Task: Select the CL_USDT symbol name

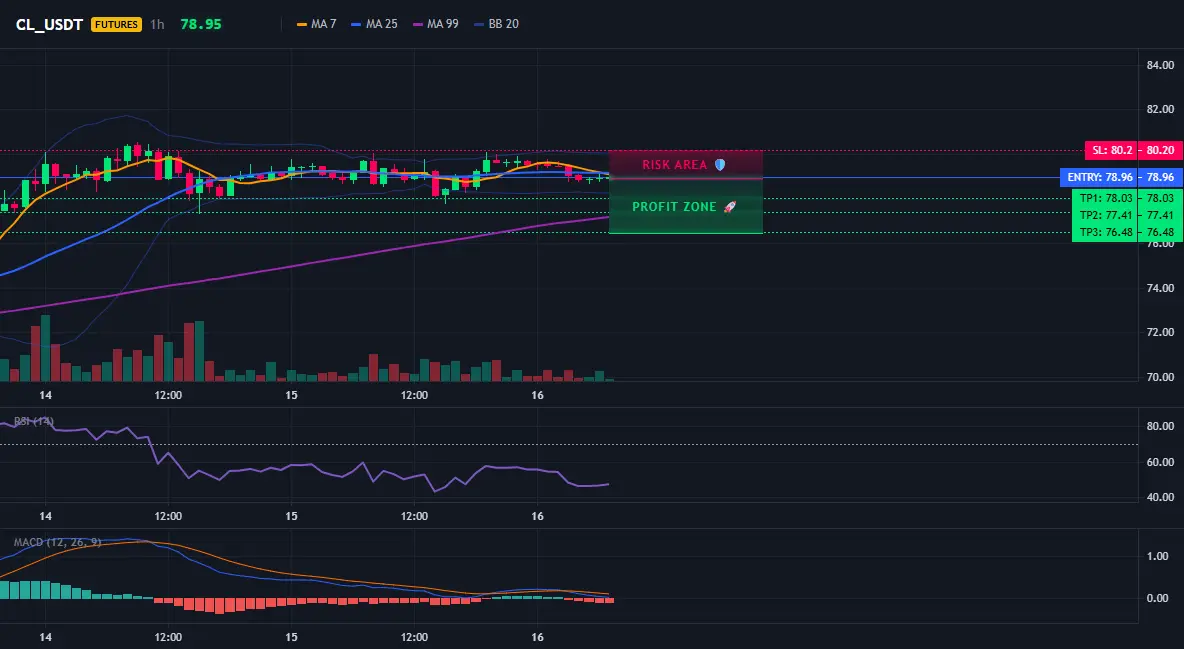Action: 49,24
